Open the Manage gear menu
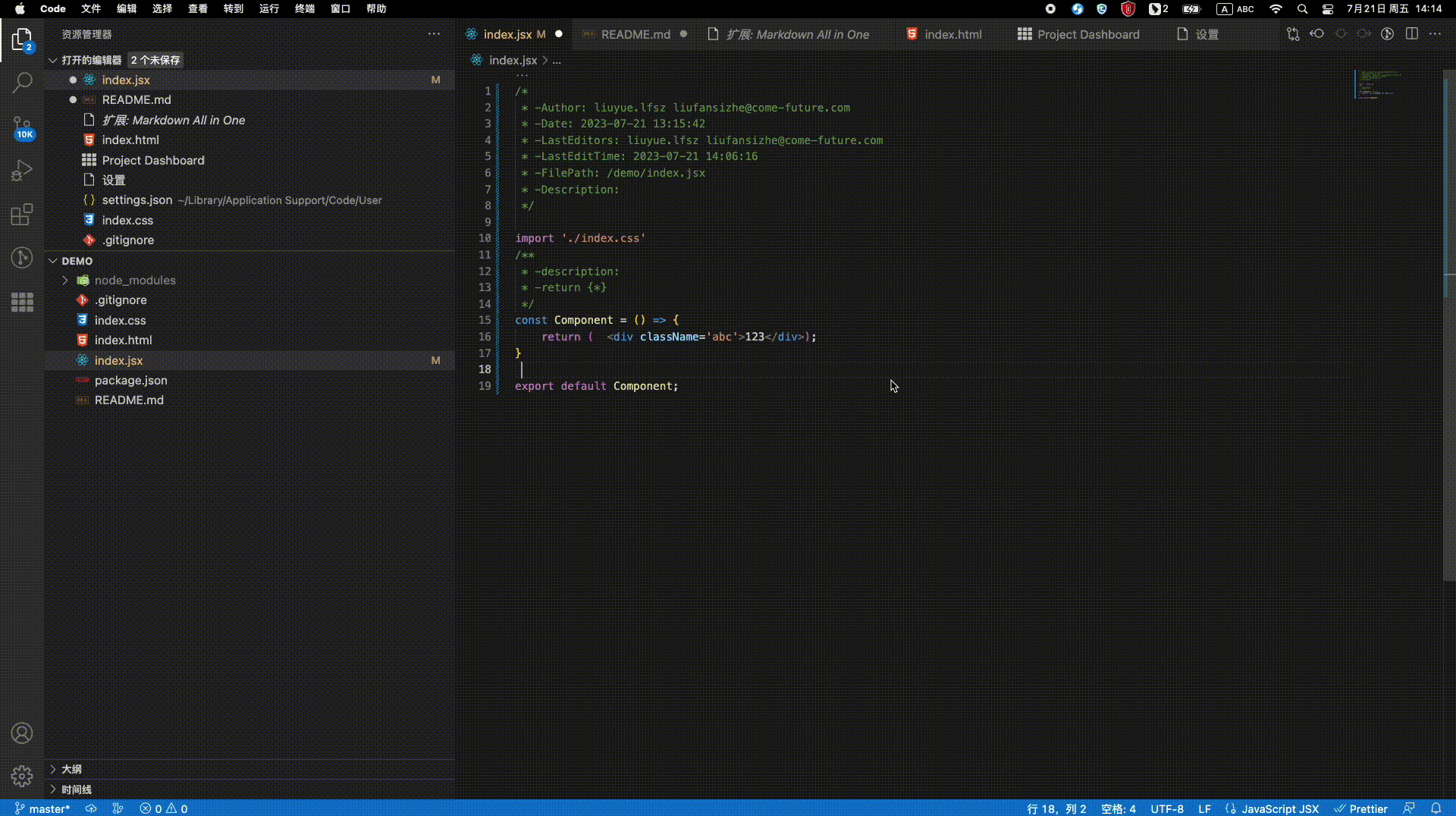 coord(22,776)
